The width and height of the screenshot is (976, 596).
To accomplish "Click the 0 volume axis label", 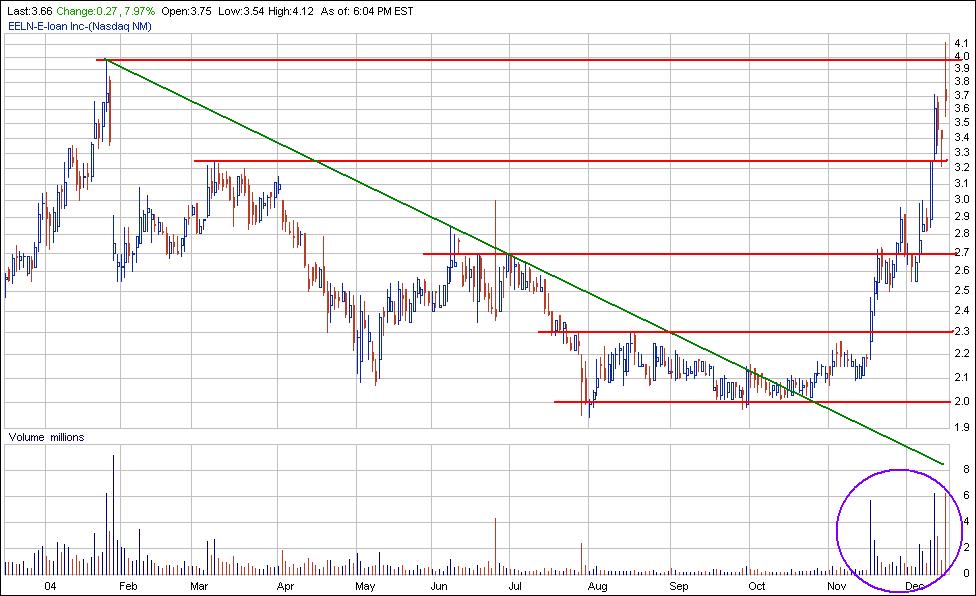I will tap(966, 574).
